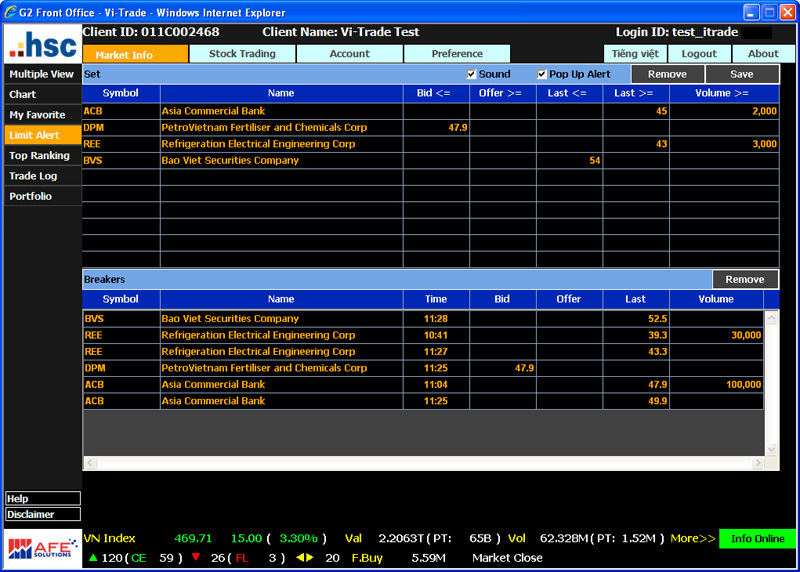Click the Logout button
The image size is (800, 572).
coord(699,54)
